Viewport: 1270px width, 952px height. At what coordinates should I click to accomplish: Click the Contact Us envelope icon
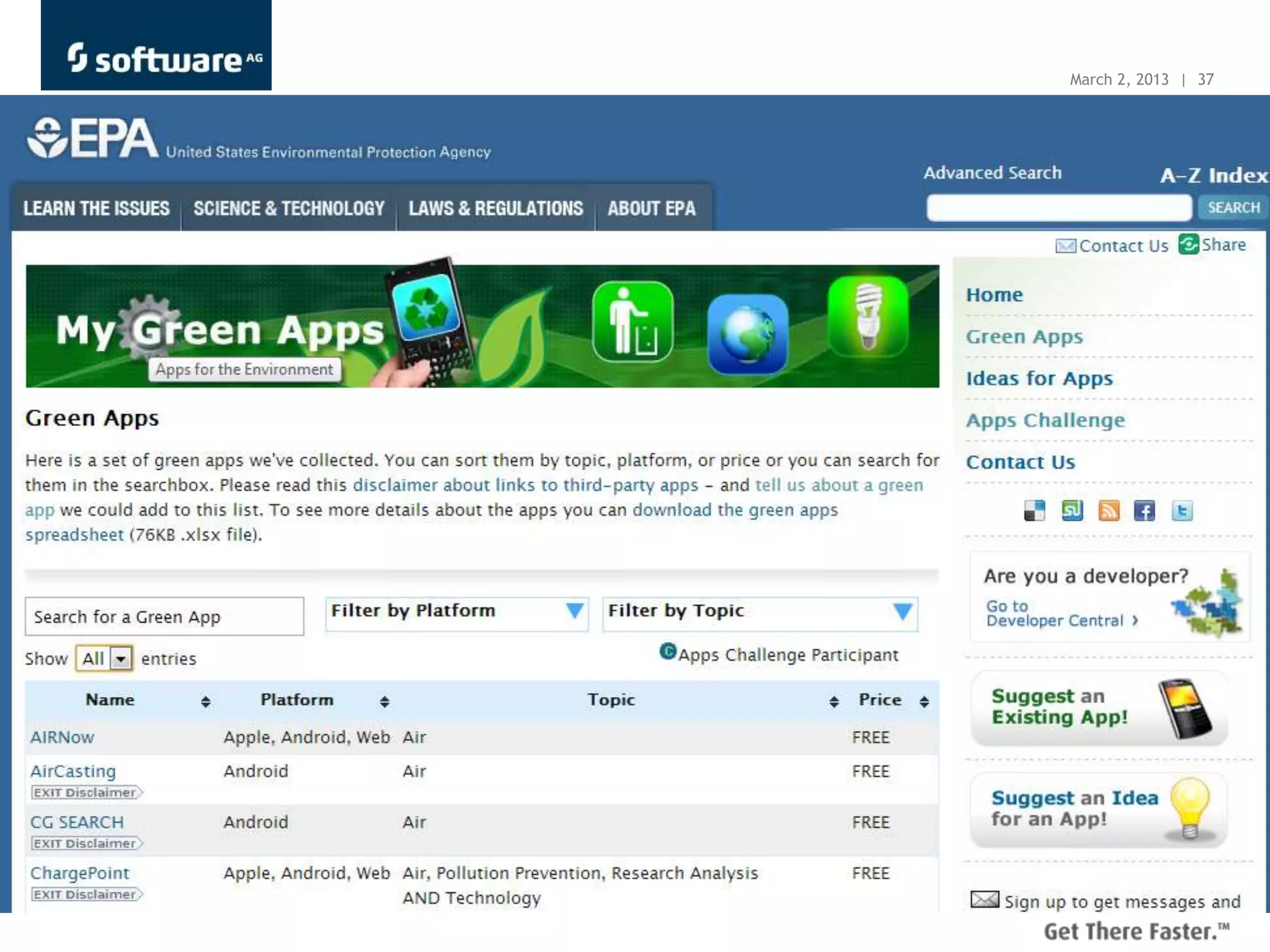pyautogui.click(x=1065, y=246)
